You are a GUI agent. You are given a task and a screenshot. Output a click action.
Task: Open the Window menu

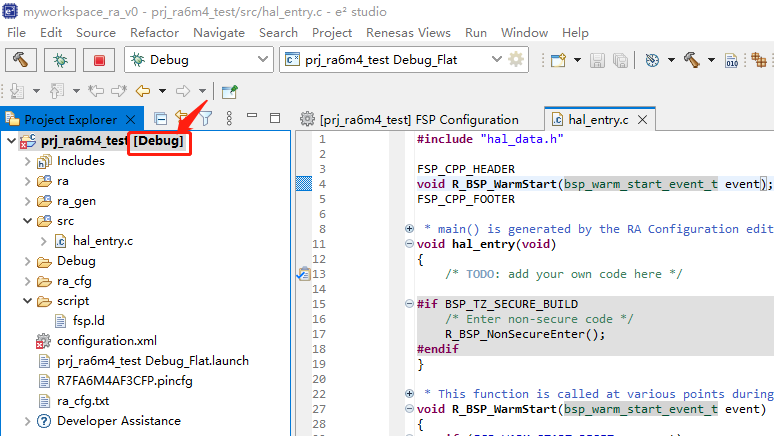(x=524, y=33)
